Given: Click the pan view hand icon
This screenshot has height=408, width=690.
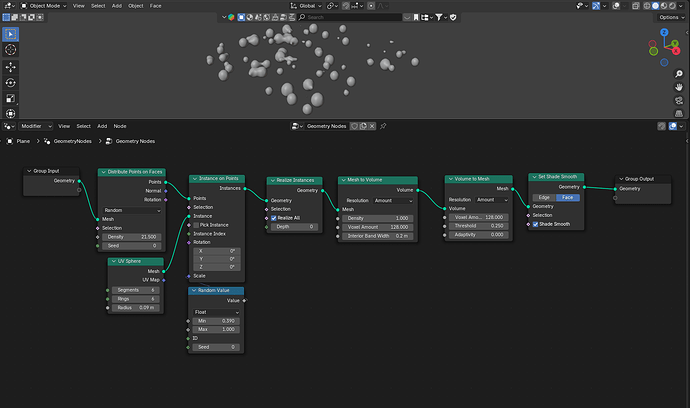Looking at the screenshot, I should tap(679, 87).
